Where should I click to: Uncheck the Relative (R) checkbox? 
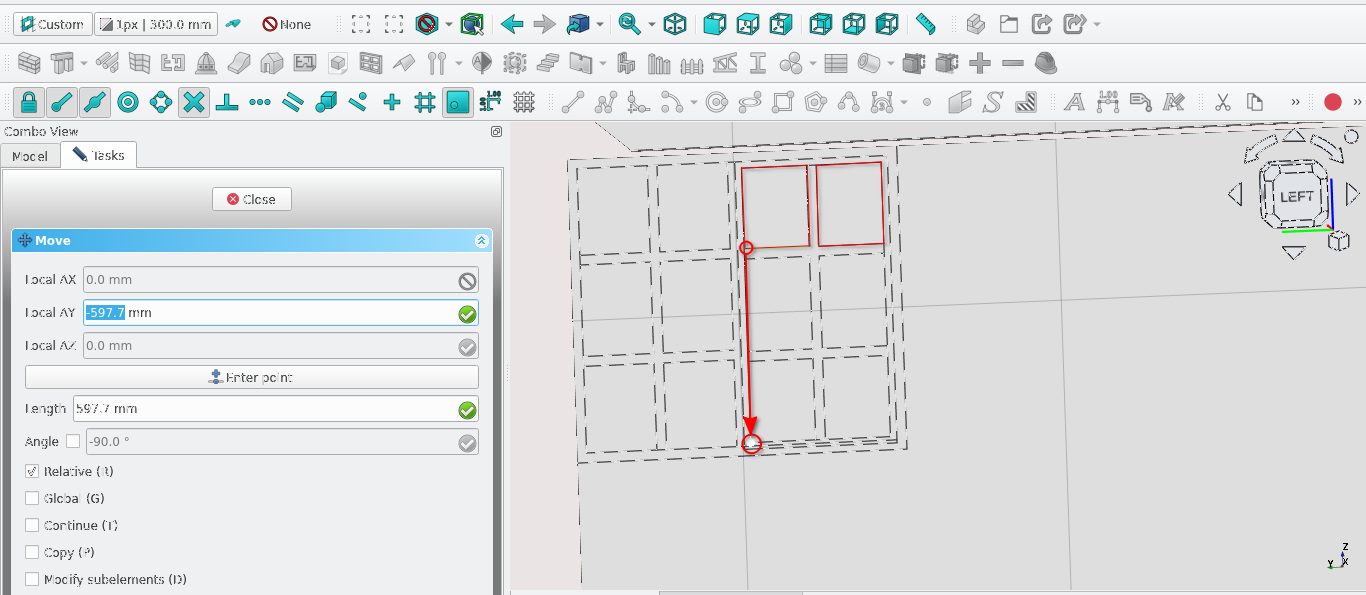(x=32, y=471)
